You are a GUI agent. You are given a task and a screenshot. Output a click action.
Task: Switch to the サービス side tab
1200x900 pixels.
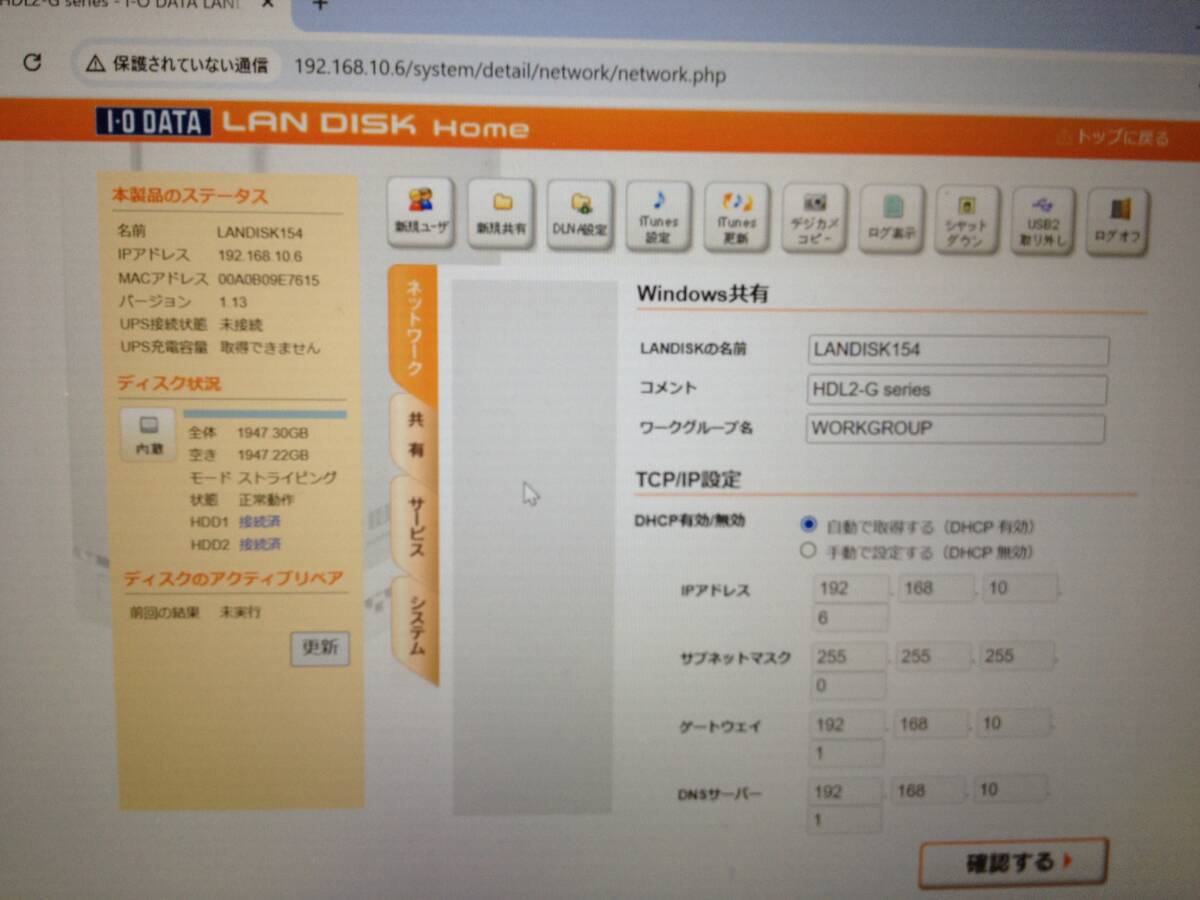pos(416,527)
